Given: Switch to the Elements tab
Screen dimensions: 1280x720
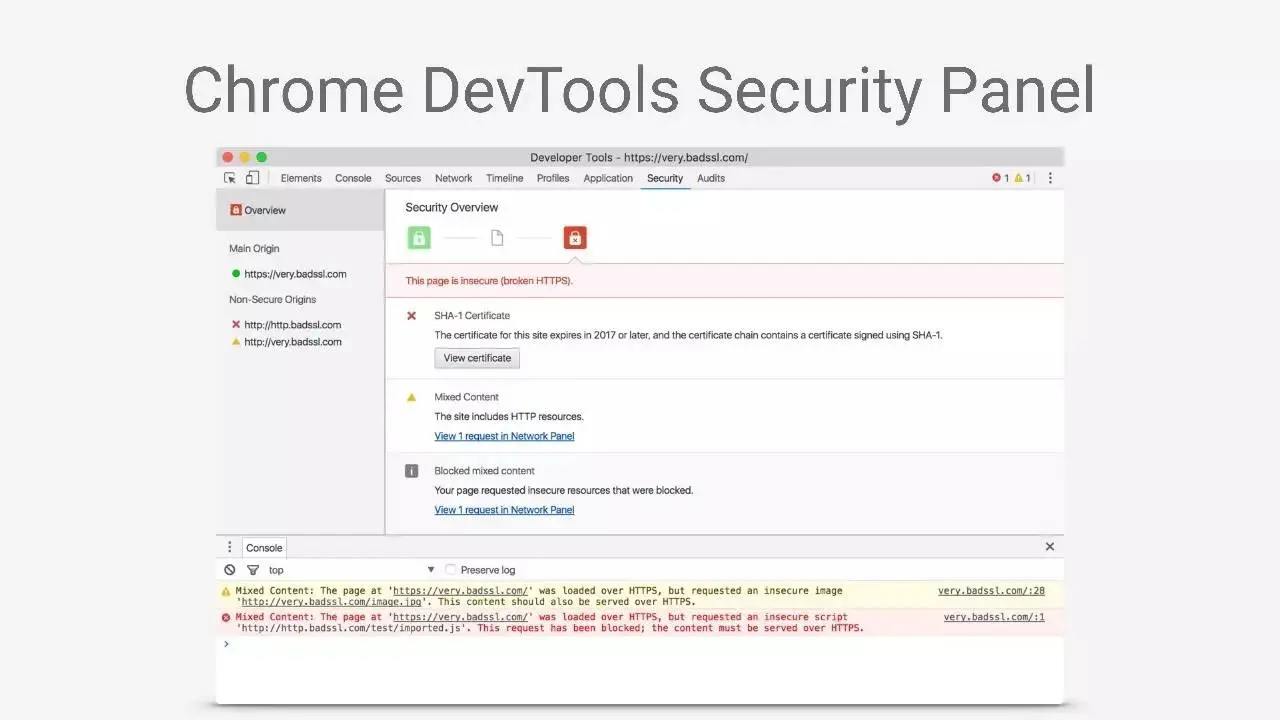Looking at the screenshot, I should coord(301,178).
